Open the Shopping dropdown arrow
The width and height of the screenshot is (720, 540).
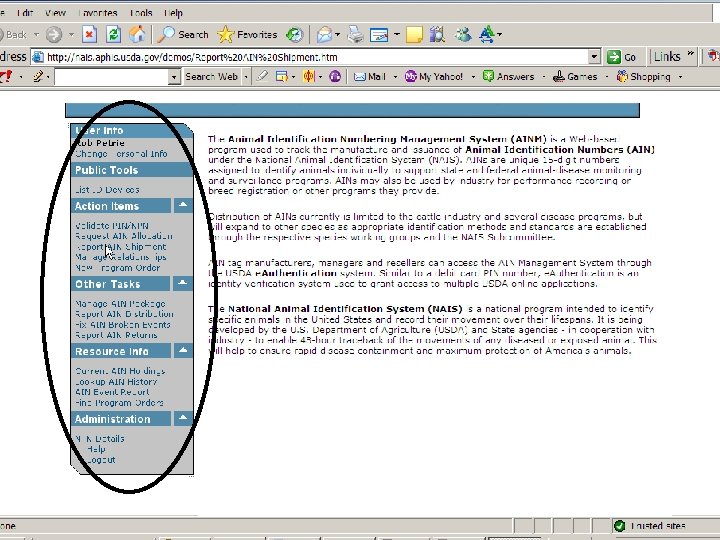(x=681, y=77)
